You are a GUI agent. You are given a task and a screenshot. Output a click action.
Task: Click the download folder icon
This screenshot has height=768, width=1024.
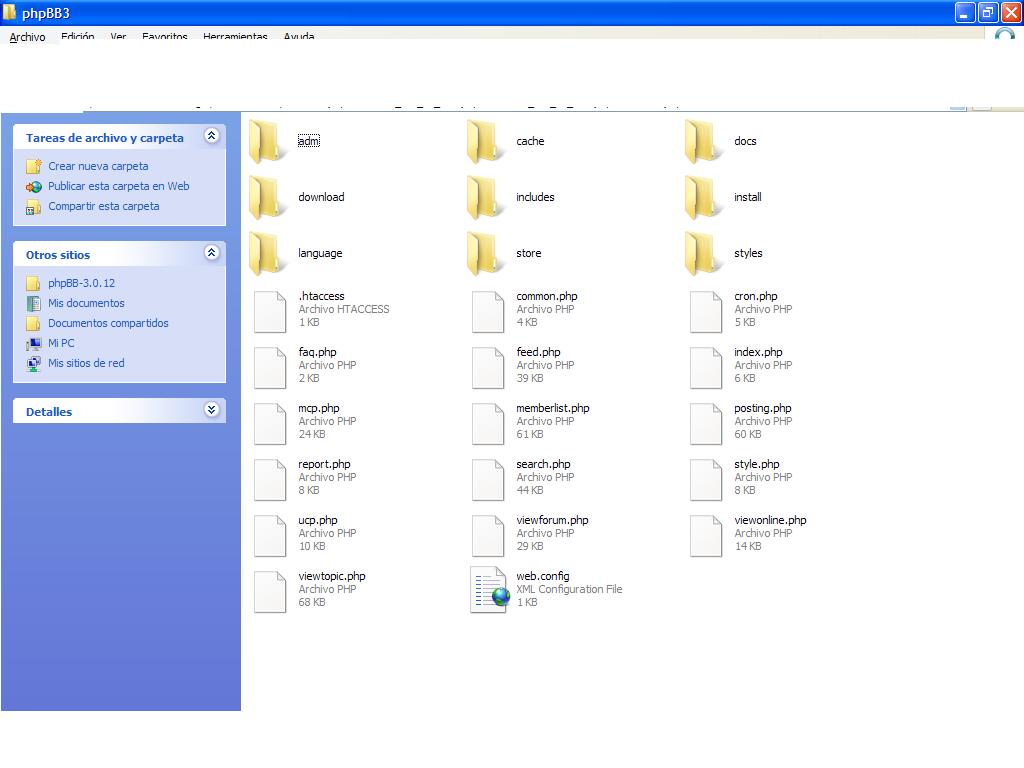[x=268, y=197]
